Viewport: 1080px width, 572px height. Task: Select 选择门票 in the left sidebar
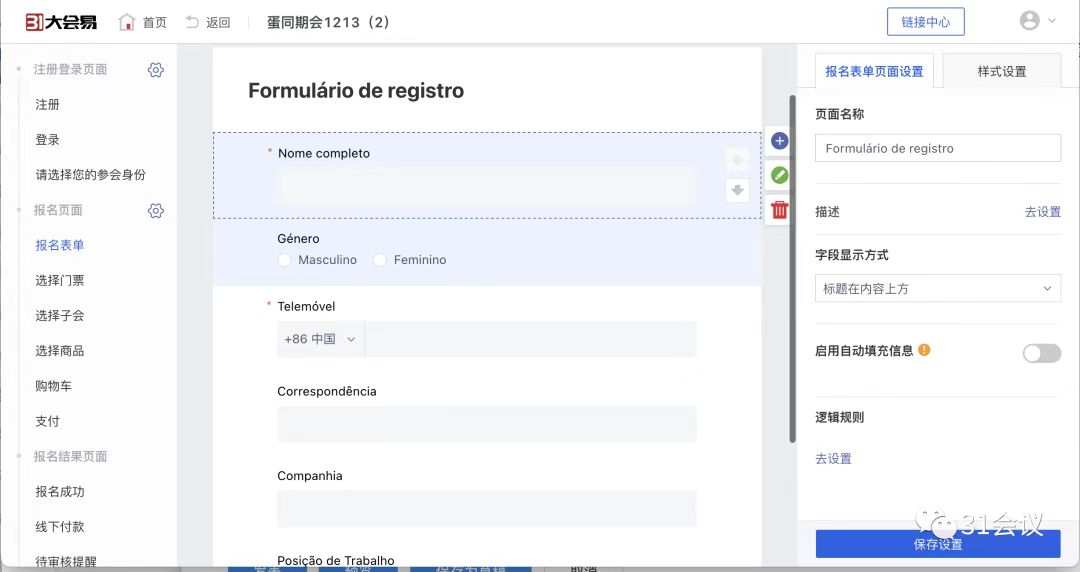[60, 281]
